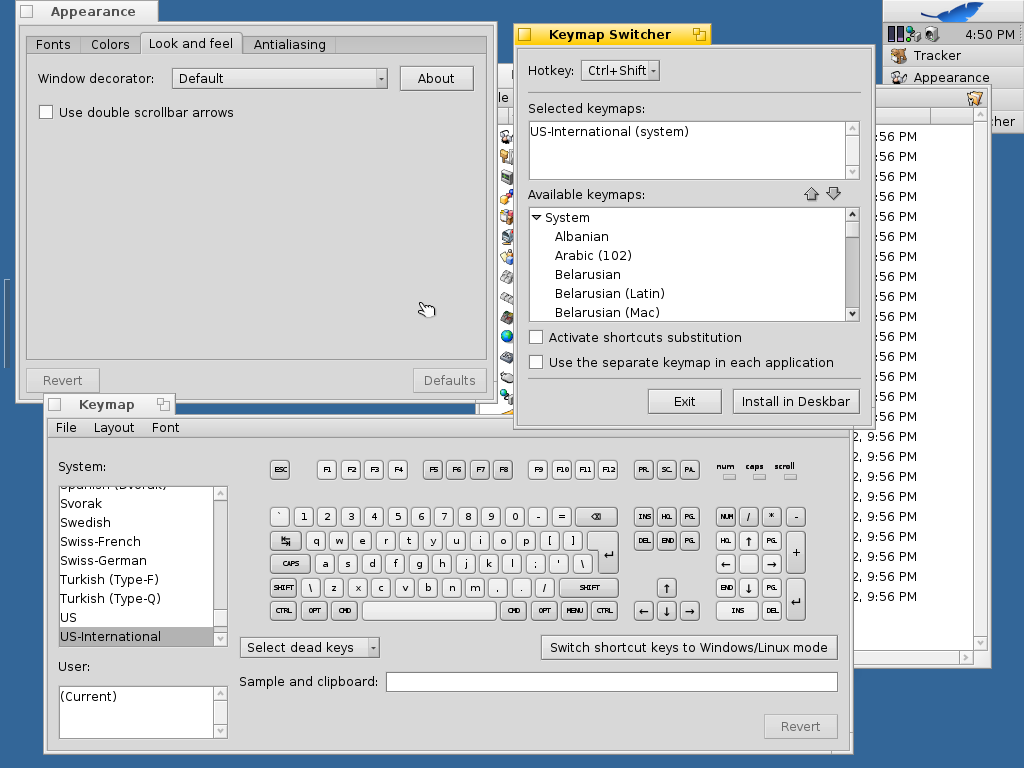Screen dimensions: 1024x768
Task: Select Swedish in the System list
Action: coord(136,522)
